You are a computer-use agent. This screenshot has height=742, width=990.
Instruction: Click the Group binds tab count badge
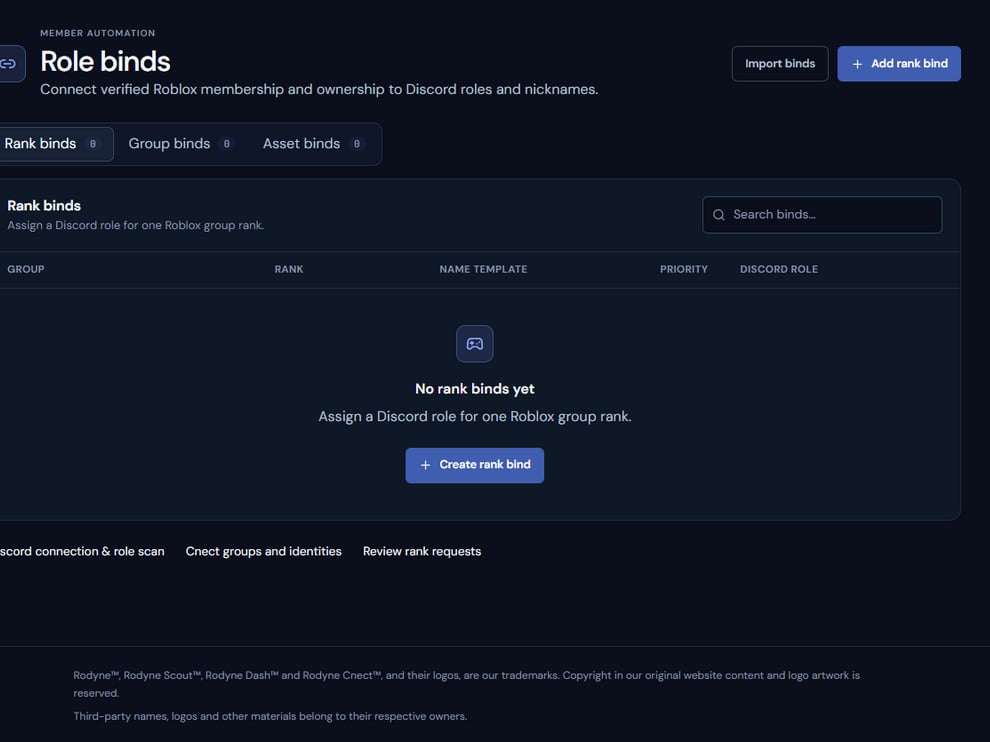point(227,144)
